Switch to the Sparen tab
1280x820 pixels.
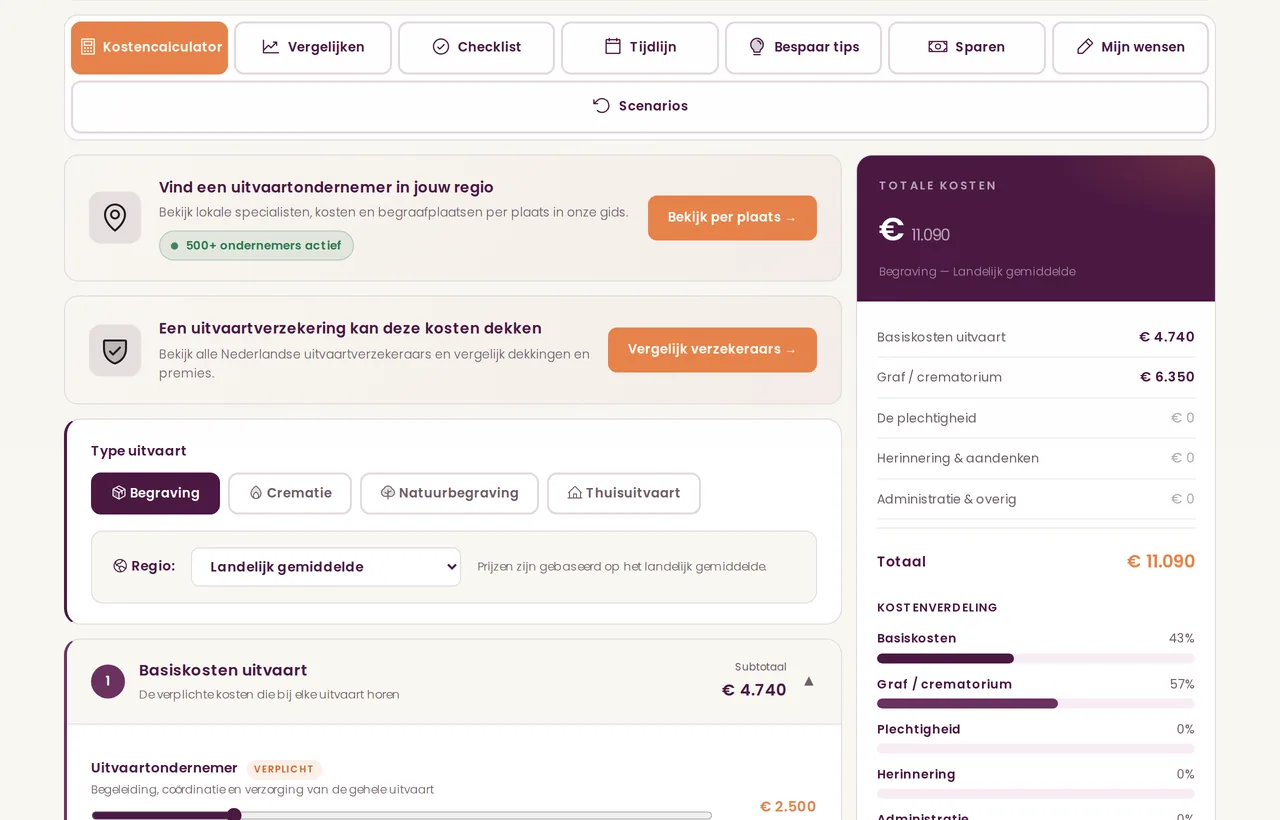tap(967, 48)
